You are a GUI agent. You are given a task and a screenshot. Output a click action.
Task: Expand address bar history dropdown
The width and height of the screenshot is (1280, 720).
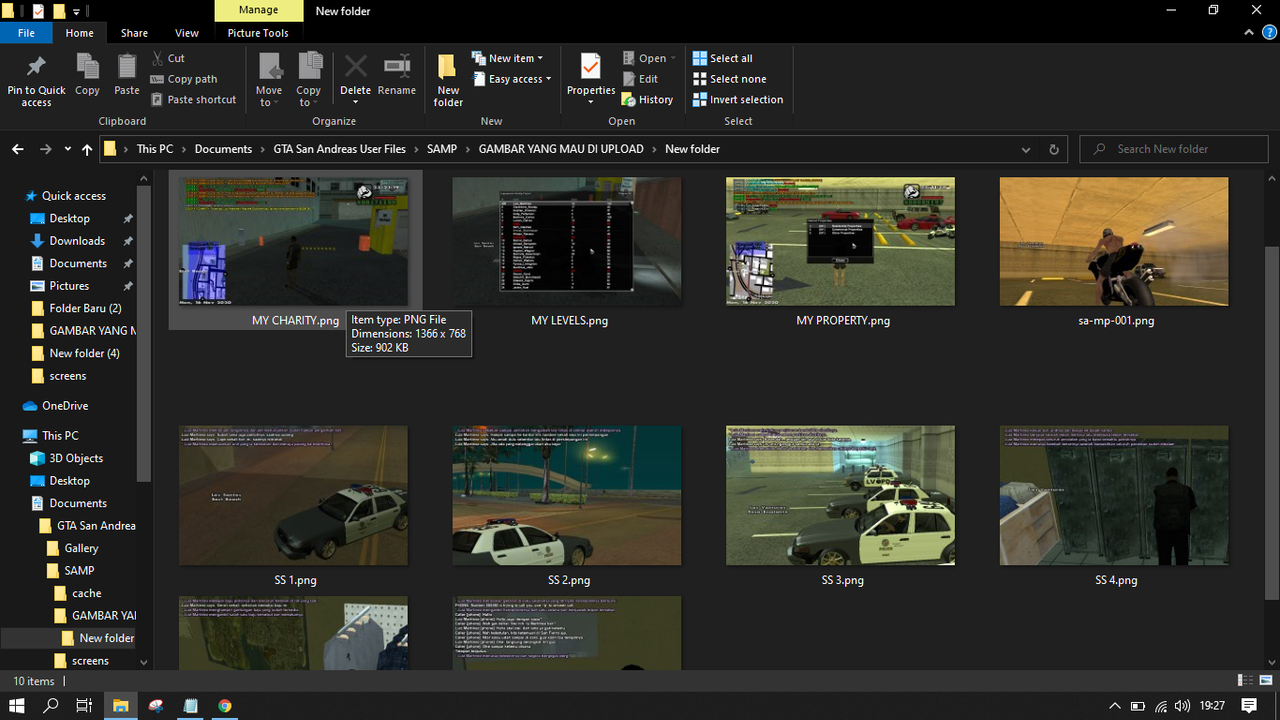click(1026, 149)
